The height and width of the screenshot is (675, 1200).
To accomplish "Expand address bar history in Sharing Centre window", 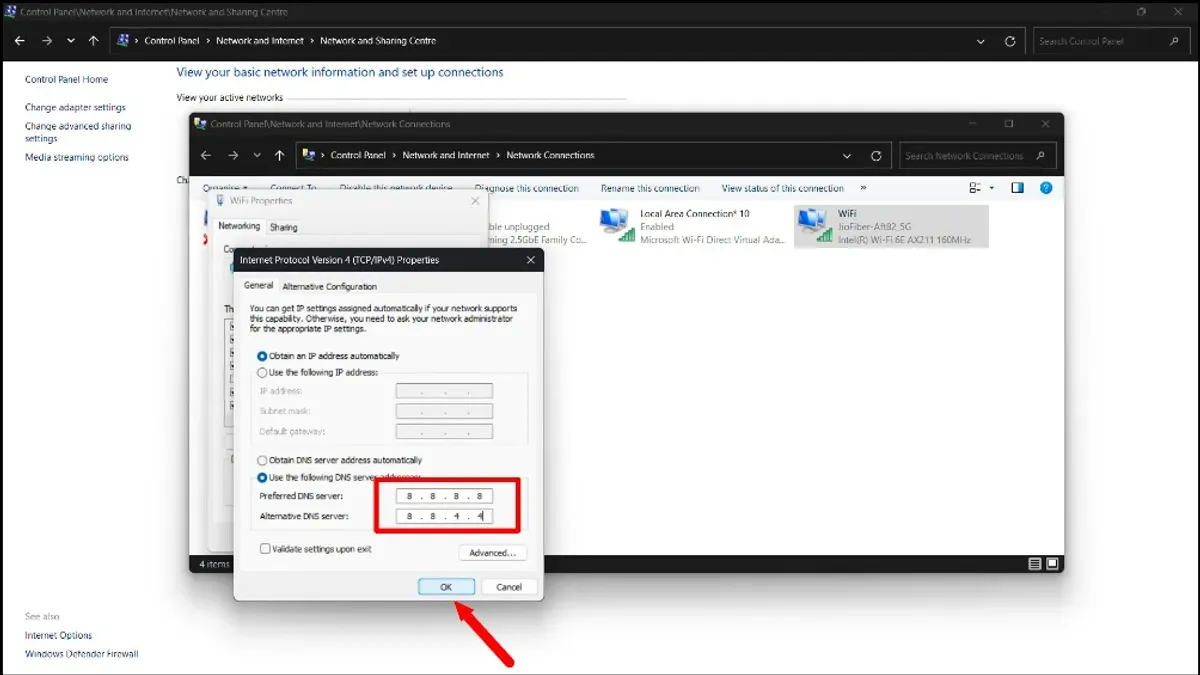I will (x=981, y=42).
